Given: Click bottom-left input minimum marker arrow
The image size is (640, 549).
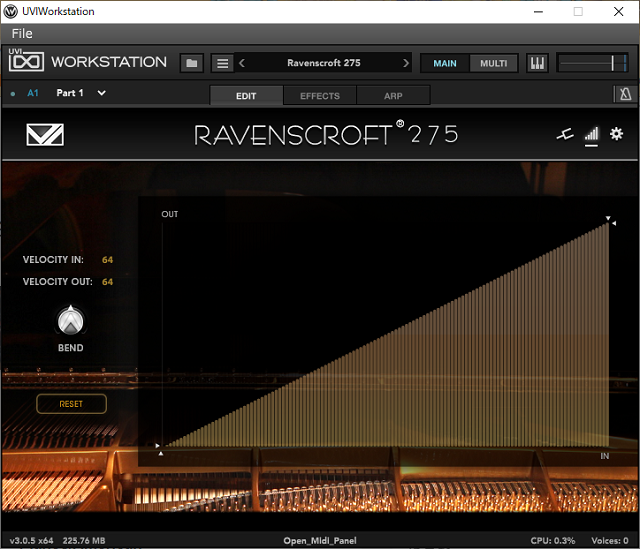Looking at the screenshot, I should coord(161,453).
